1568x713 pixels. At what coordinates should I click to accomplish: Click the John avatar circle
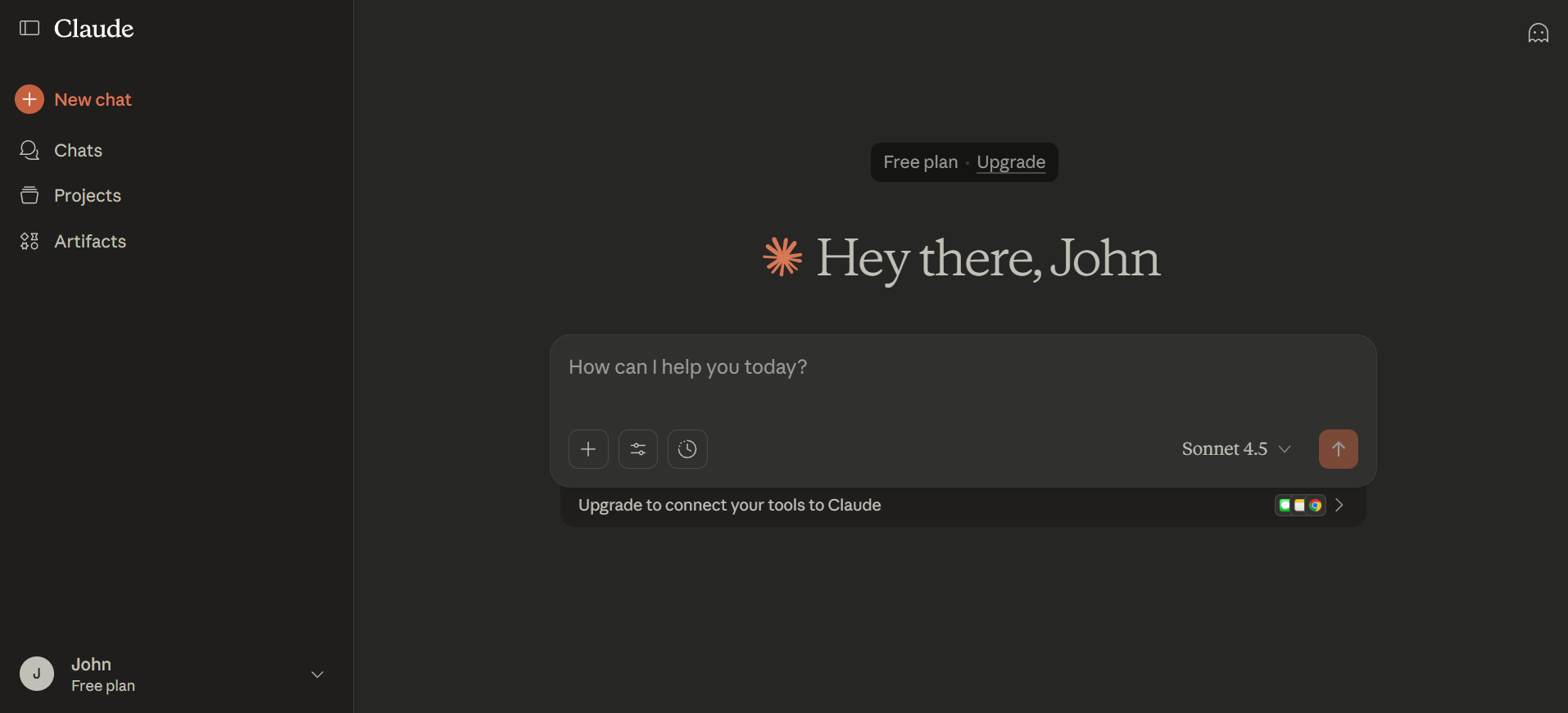(x=37, y=674)
